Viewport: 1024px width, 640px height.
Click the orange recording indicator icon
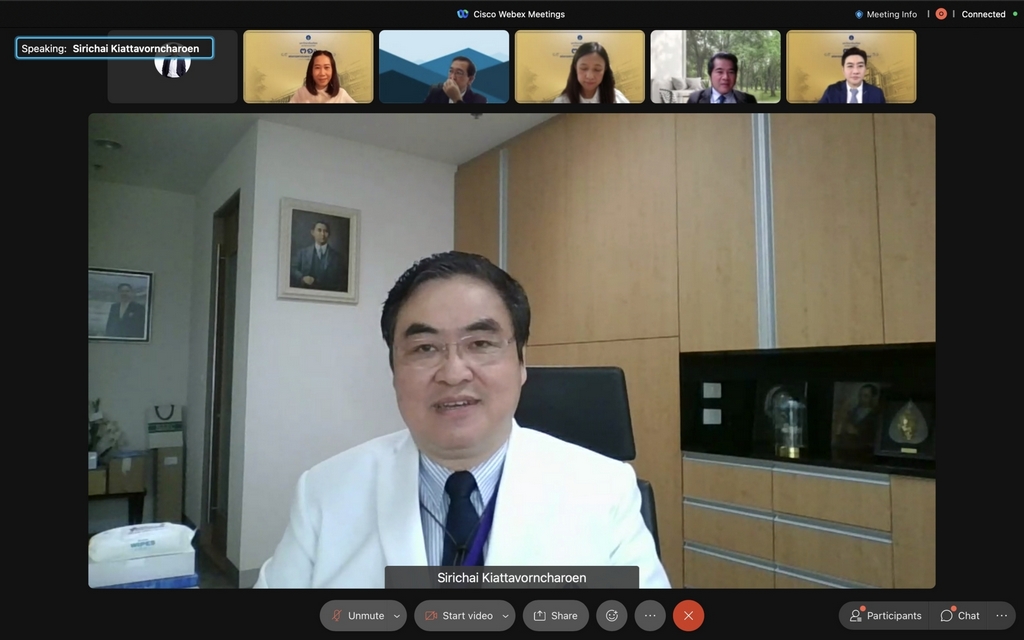[941, 14]
